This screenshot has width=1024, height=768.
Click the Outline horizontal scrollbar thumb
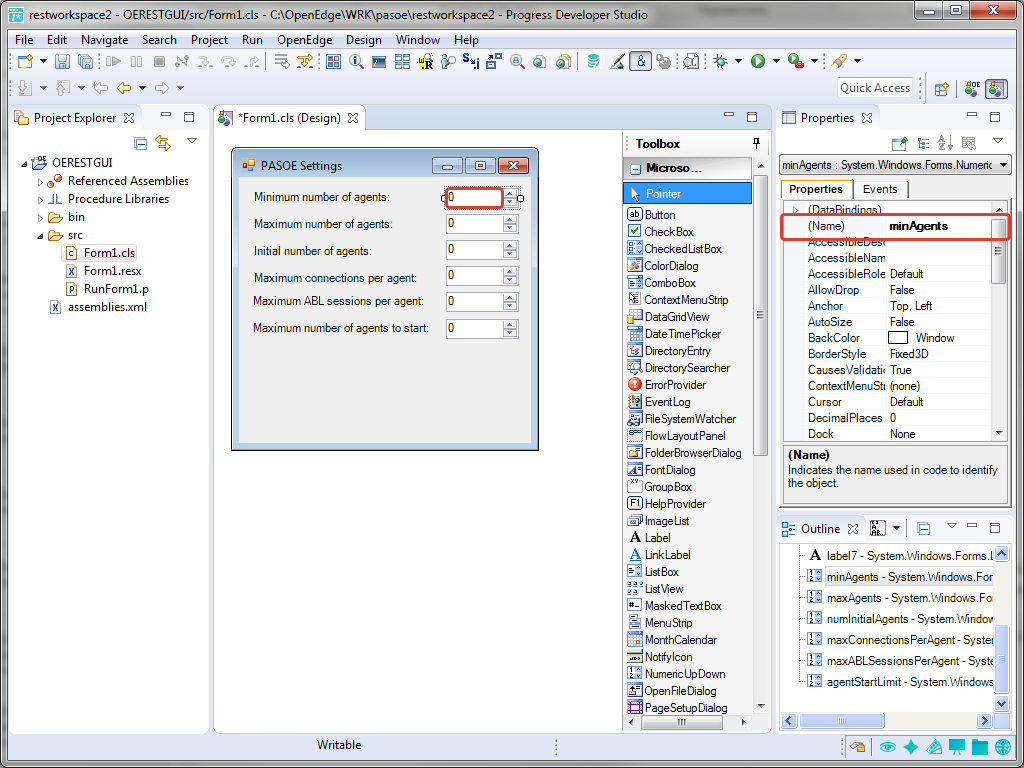842,720
